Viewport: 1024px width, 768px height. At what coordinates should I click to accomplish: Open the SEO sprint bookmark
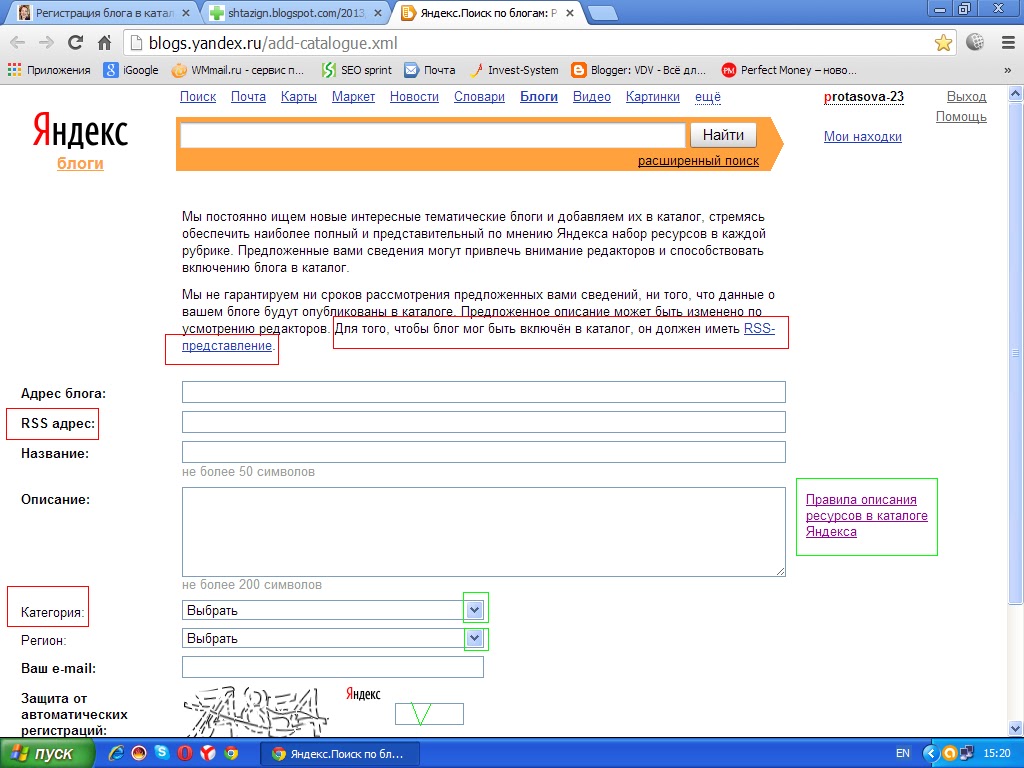click(x=357, y=70)
